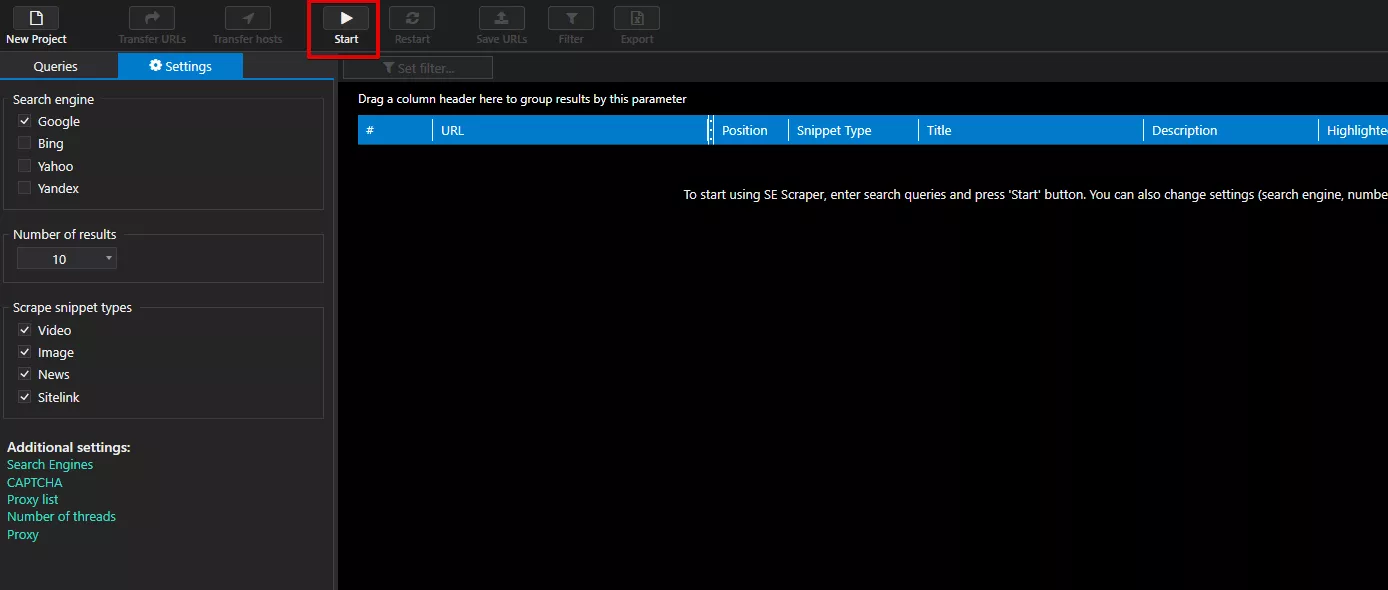Click the Save URLs toolbar icon
Viewport: 1388px width, 590px height.
502,18
